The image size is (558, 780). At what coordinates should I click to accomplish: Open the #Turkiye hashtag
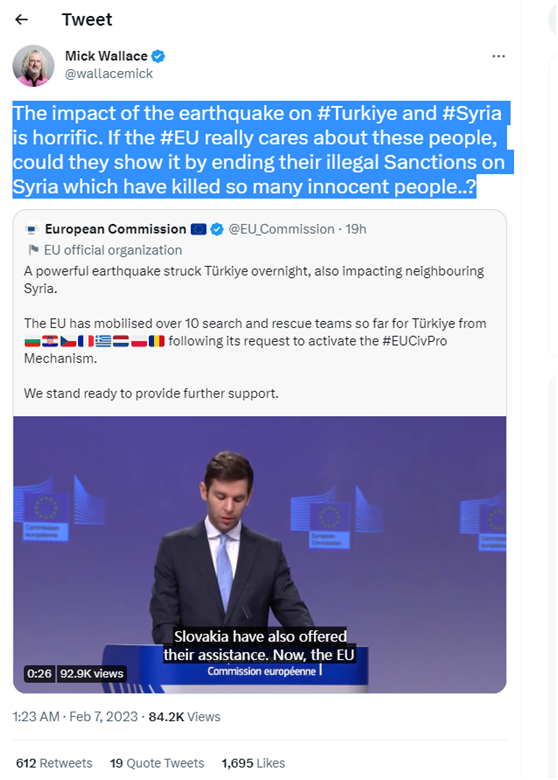[357, 113]
